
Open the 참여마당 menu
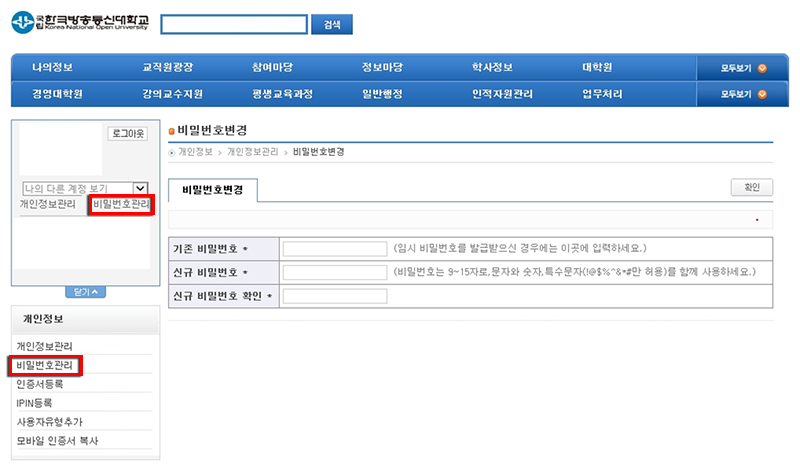272,67
